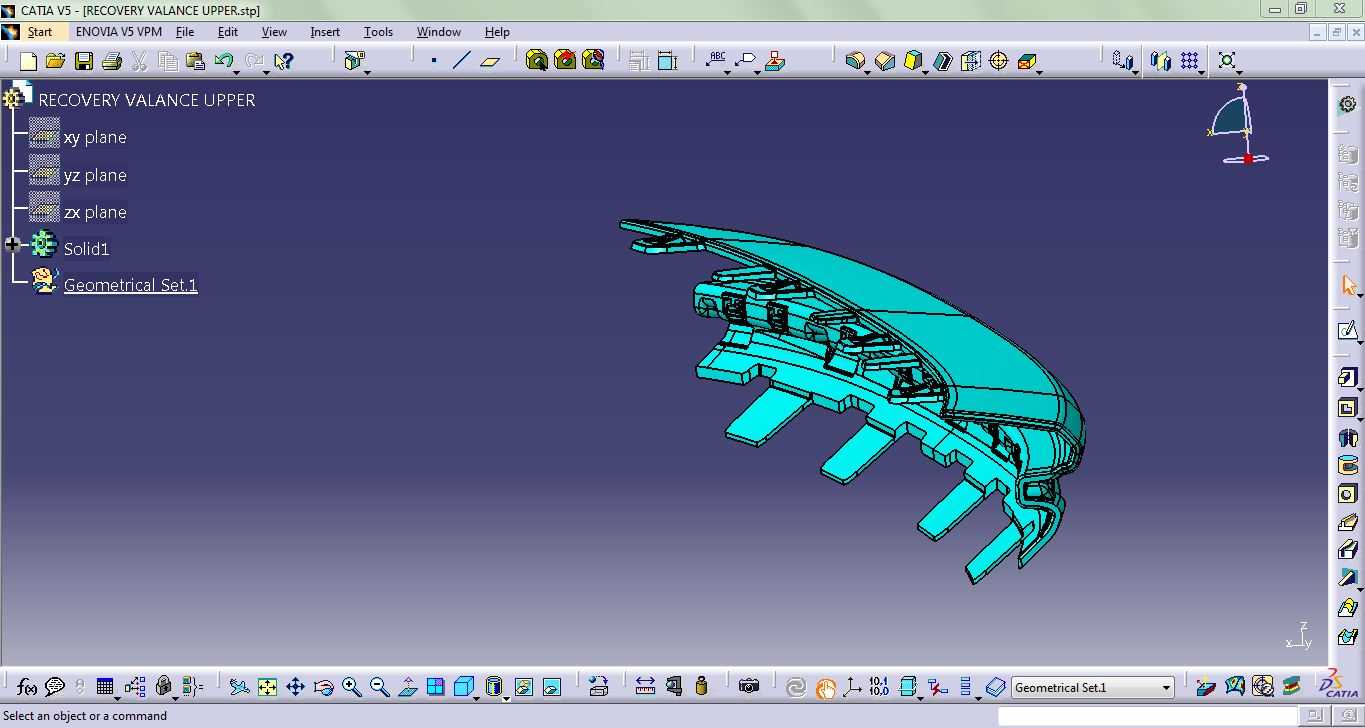Open the Undo history dropdown arrow
The image size is (1365, 728).
point(237,72)
